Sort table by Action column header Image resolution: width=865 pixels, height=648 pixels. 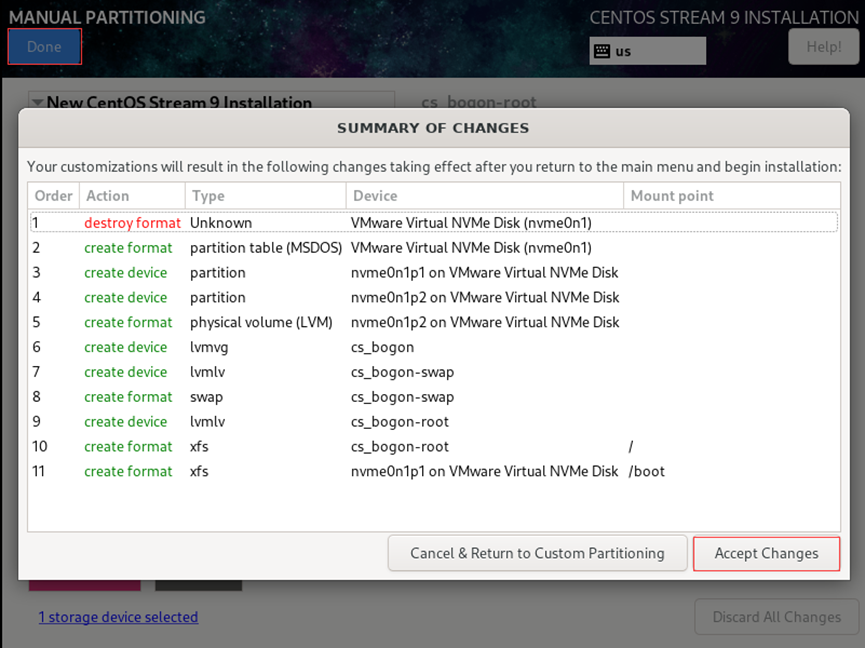(132, 196)
